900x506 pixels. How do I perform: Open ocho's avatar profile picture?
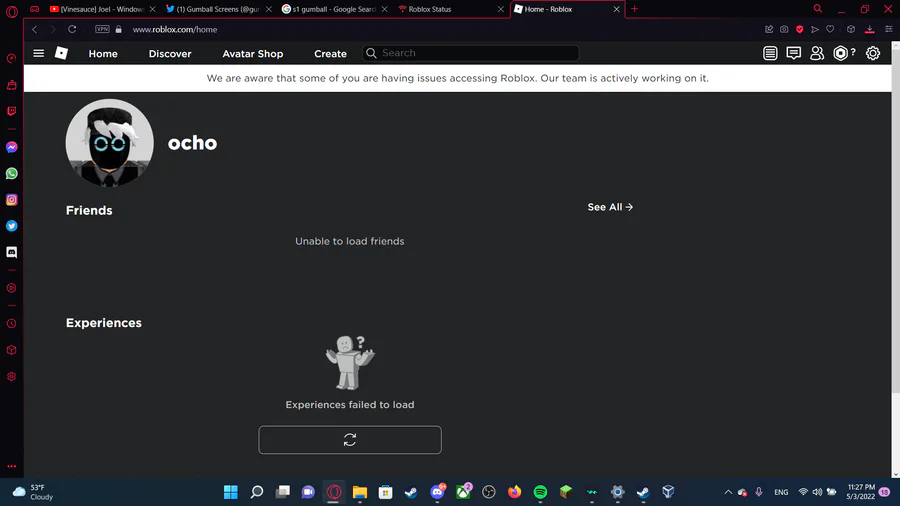[110, 143]
